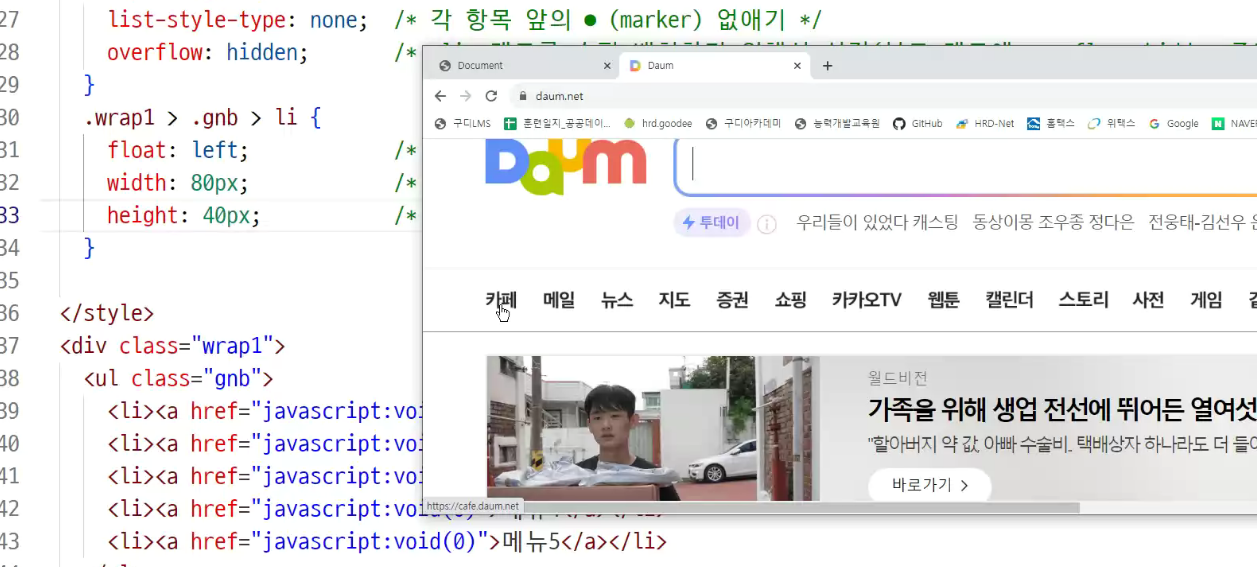
Task: Open the hrd.goodee bookmark
Action: point(657,124)
